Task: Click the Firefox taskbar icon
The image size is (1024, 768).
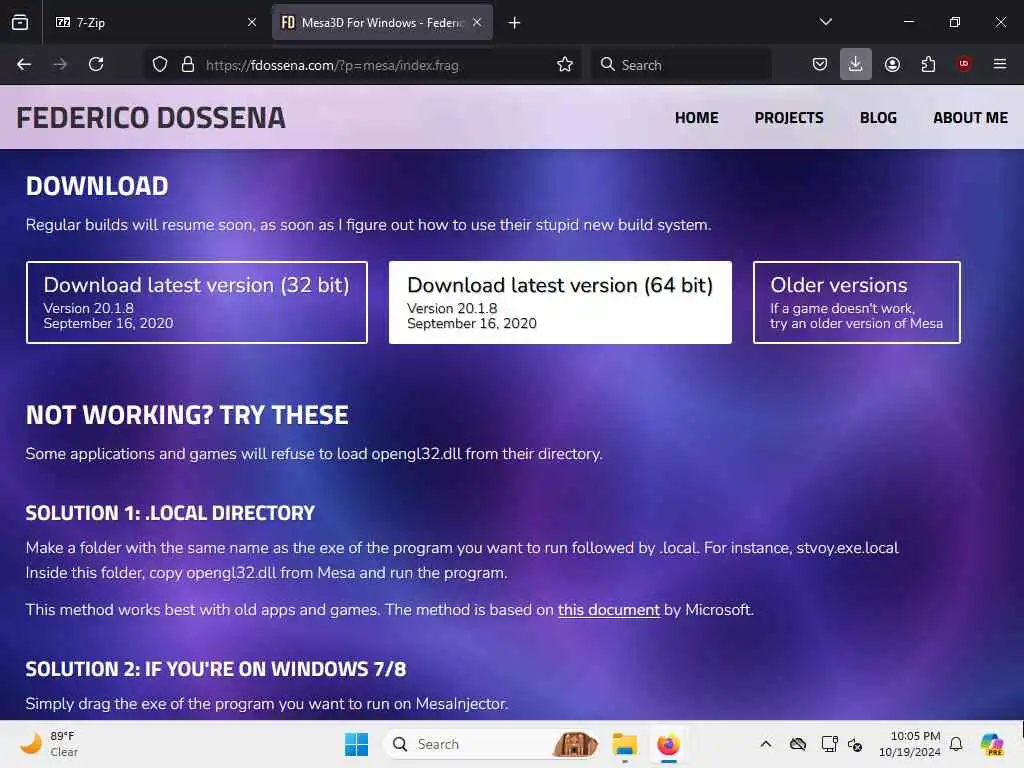Action: (668, 744)
